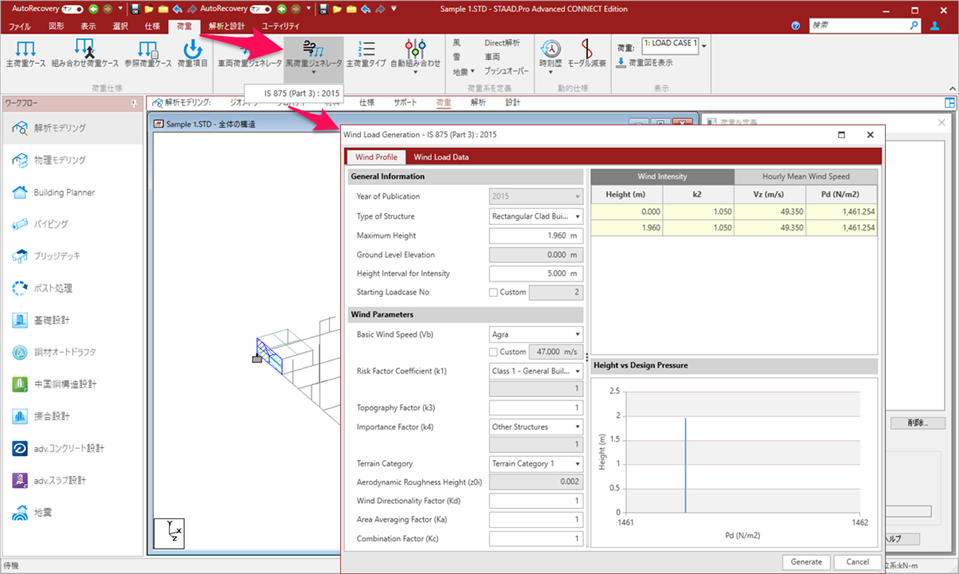The image size is (959, 574).
Task: Enable Custom checkbox for Basic Wind Speed
Action: pyautogui.click(x=493, y=352)
